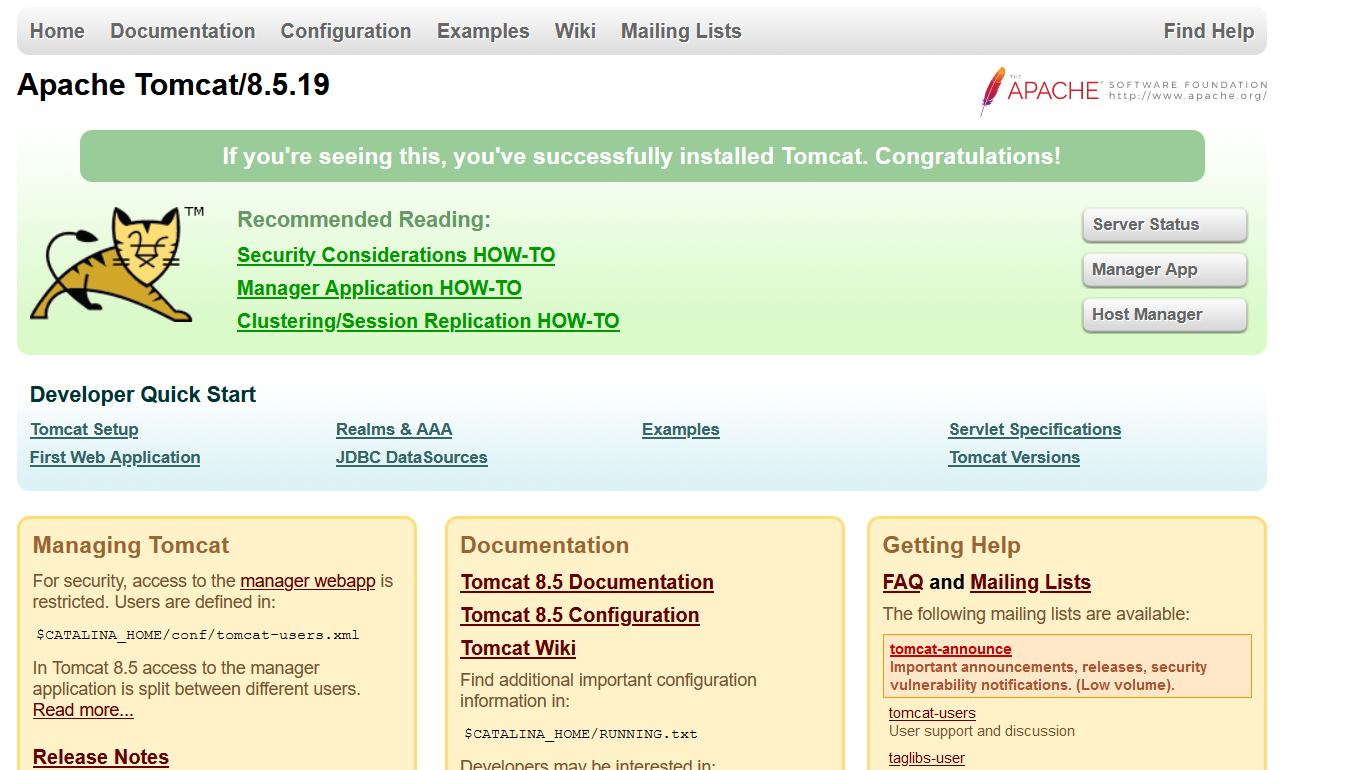1360x770 pixels.
Task: Click Find Help in the navigation bar
Action: 1208,31
